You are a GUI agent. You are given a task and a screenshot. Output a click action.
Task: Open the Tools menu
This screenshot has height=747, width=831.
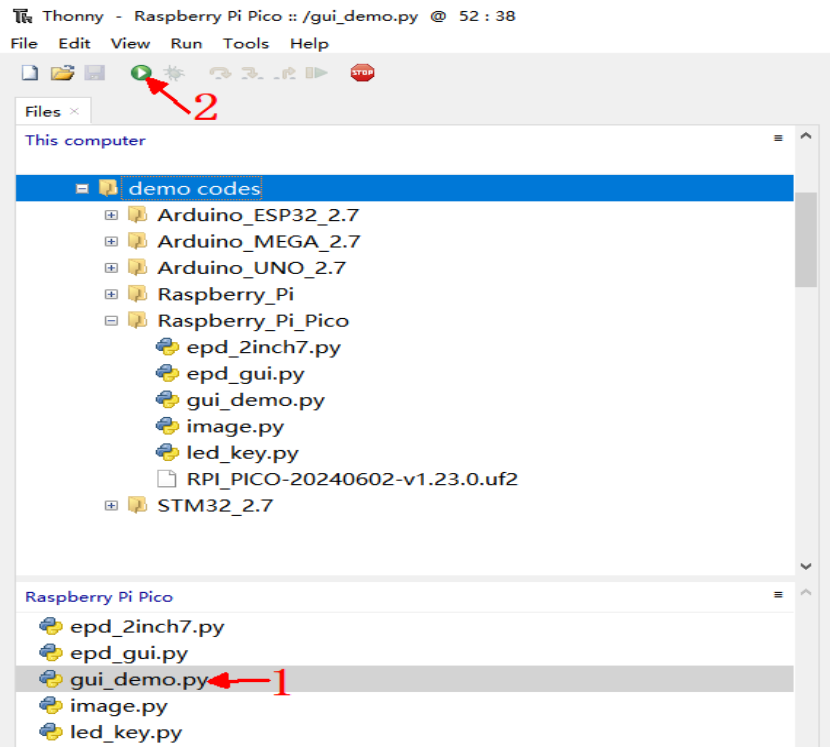tap(246, 43)
